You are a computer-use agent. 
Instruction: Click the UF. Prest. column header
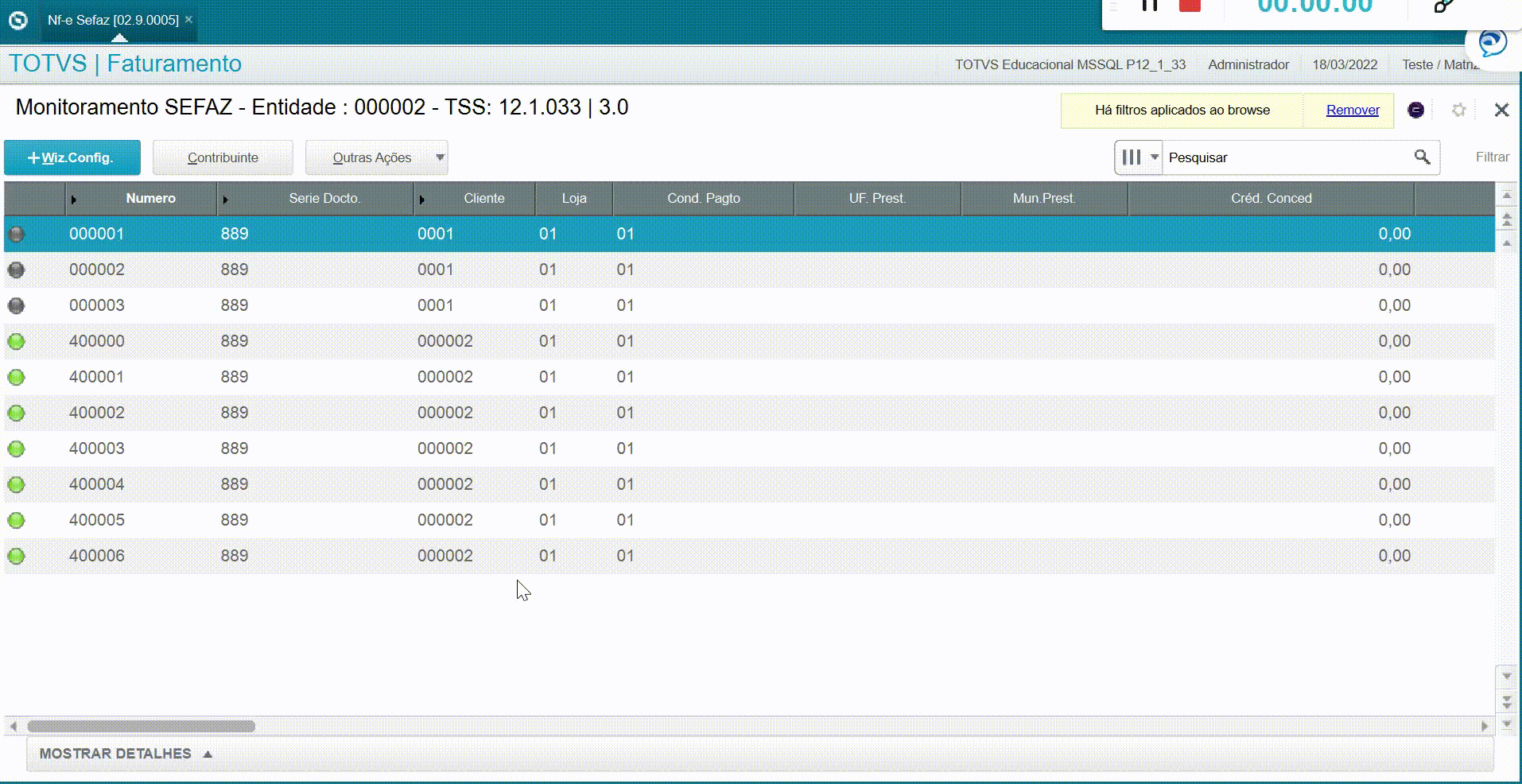[877, 198]
